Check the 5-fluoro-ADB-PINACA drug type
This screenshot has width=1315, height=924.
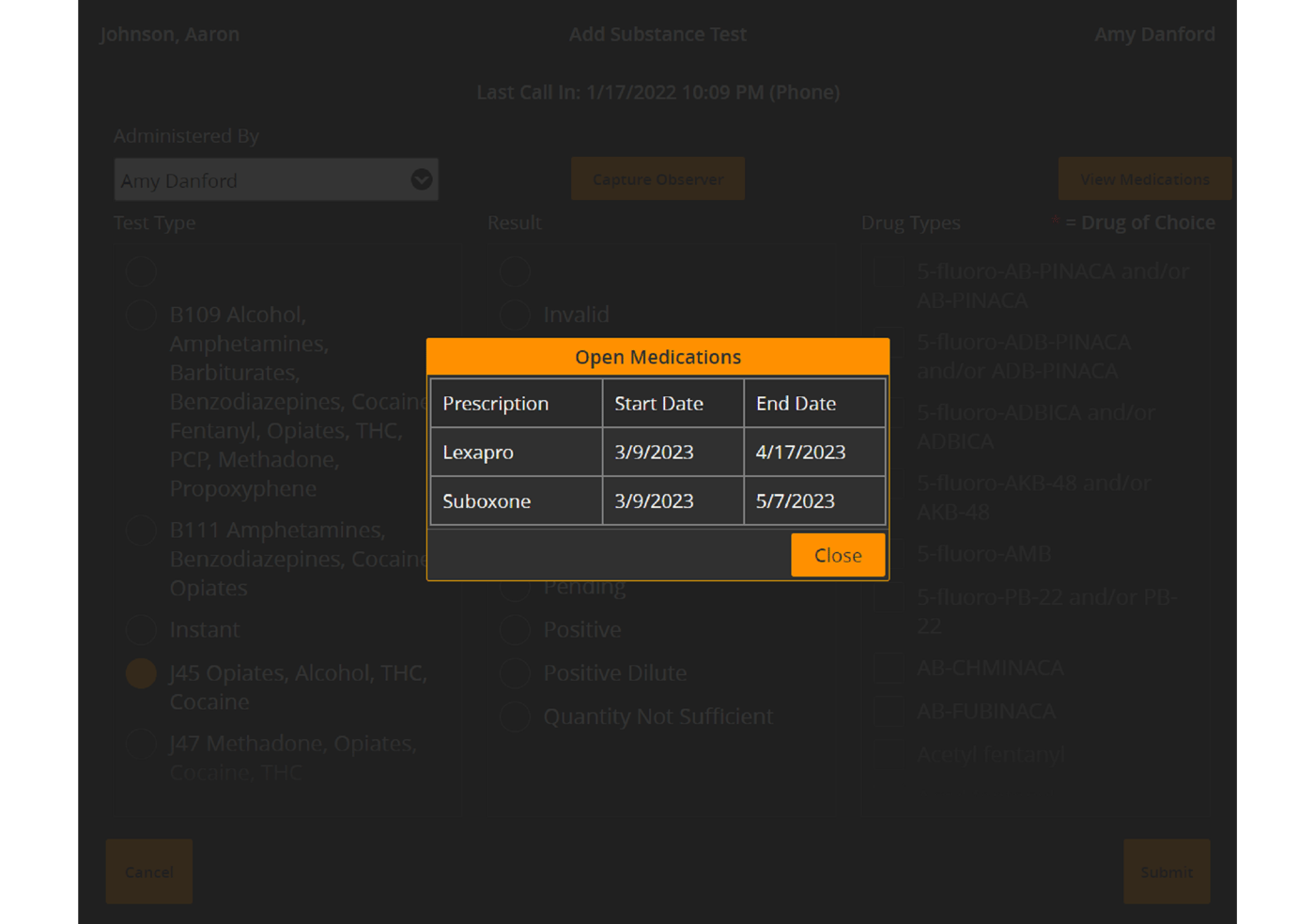(x=888, y=343)
